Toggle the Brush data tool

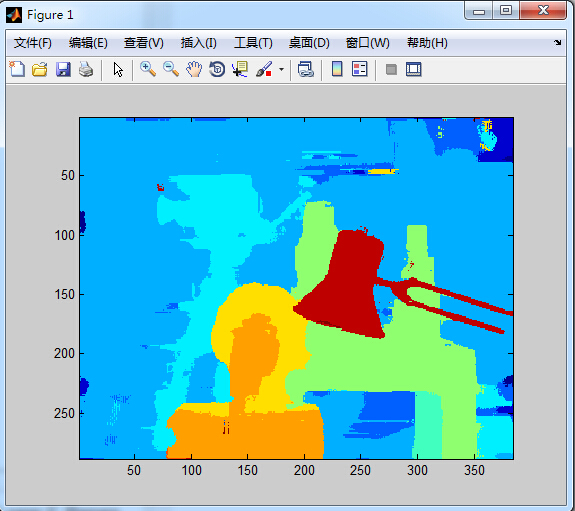pos(264,69)
